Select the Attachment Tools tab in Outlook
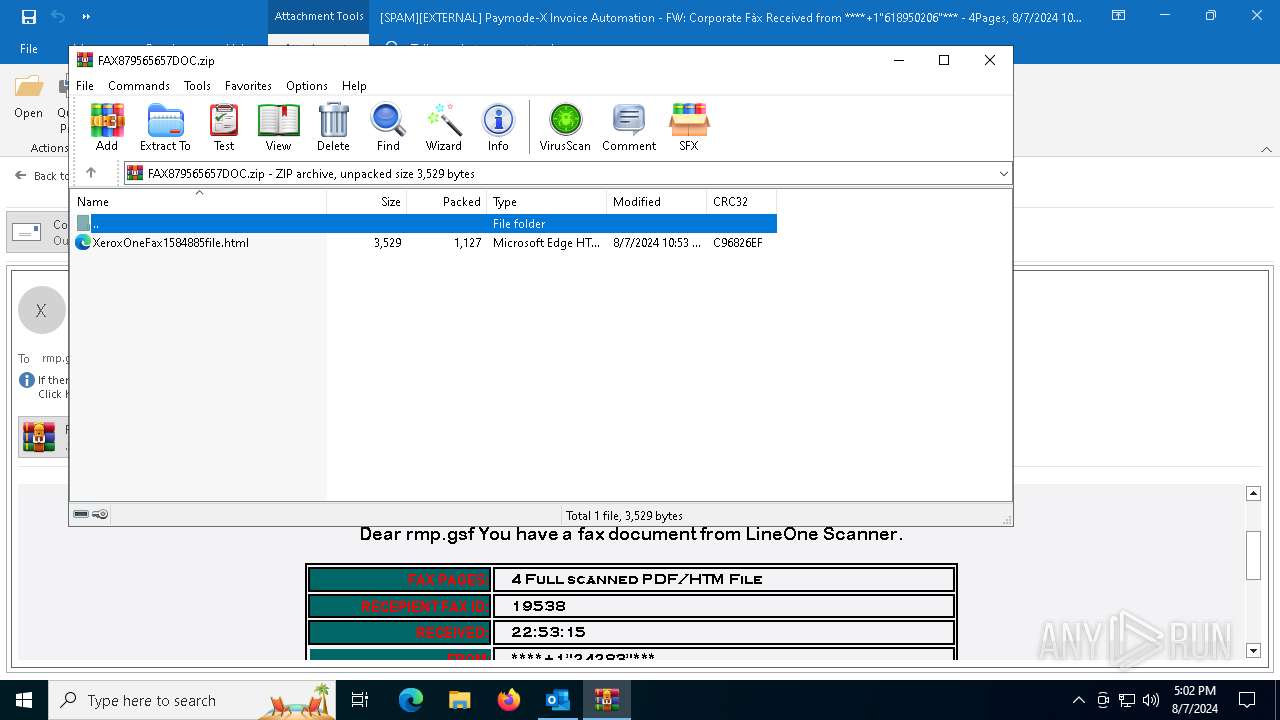 pos(319,16)
